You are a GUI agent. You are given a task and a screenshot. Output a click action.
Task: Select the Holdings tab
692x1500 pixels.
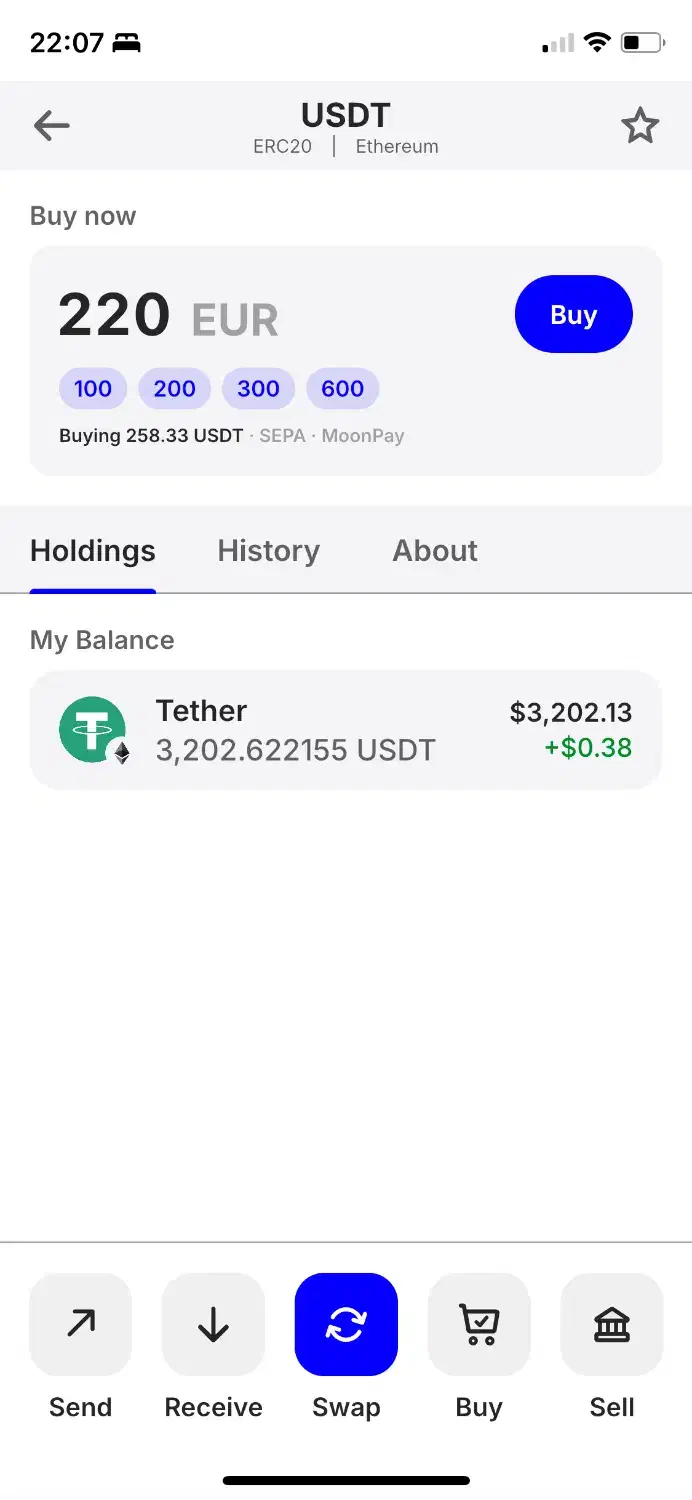click(93, 551)
